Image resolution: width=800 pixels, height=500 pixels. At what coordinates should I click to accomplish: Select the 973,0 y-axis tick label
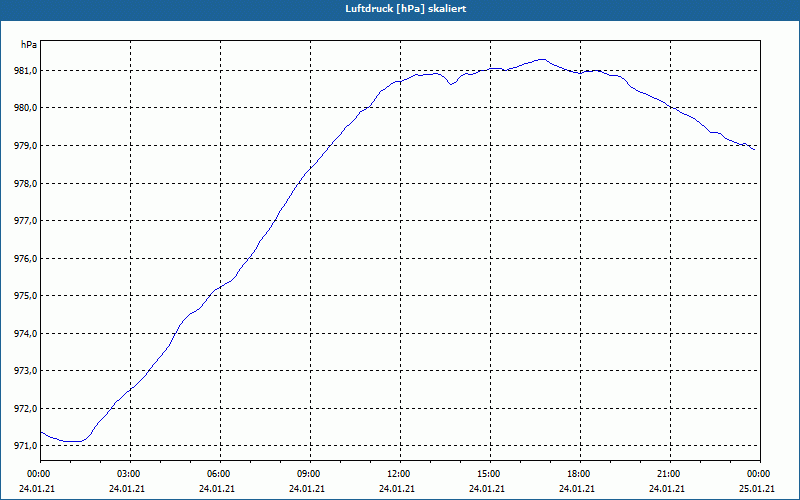pyautogui.click(x=26, y=370)
